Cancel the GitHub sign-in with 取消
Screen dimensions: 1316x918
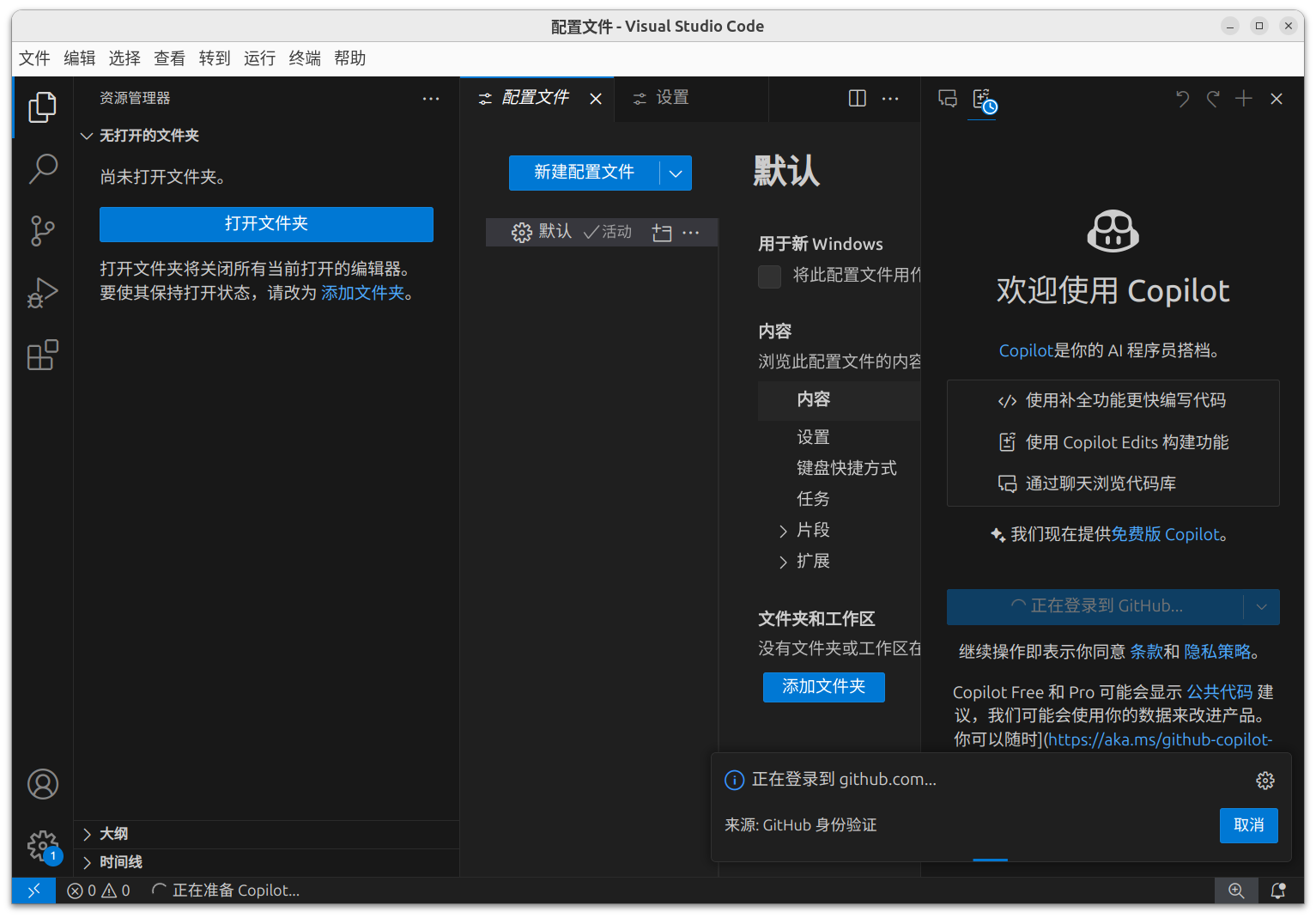tap(1249, 825)
